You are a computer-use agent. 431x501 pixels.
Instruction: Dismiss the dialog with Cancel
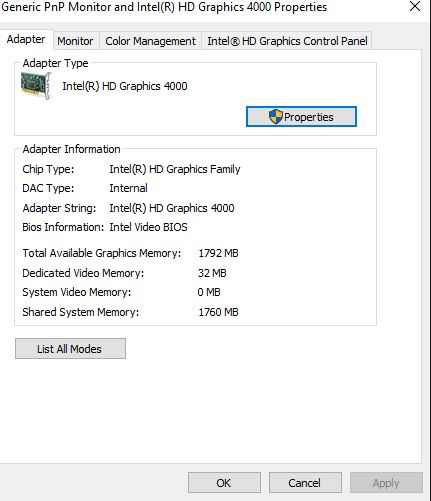305,483
